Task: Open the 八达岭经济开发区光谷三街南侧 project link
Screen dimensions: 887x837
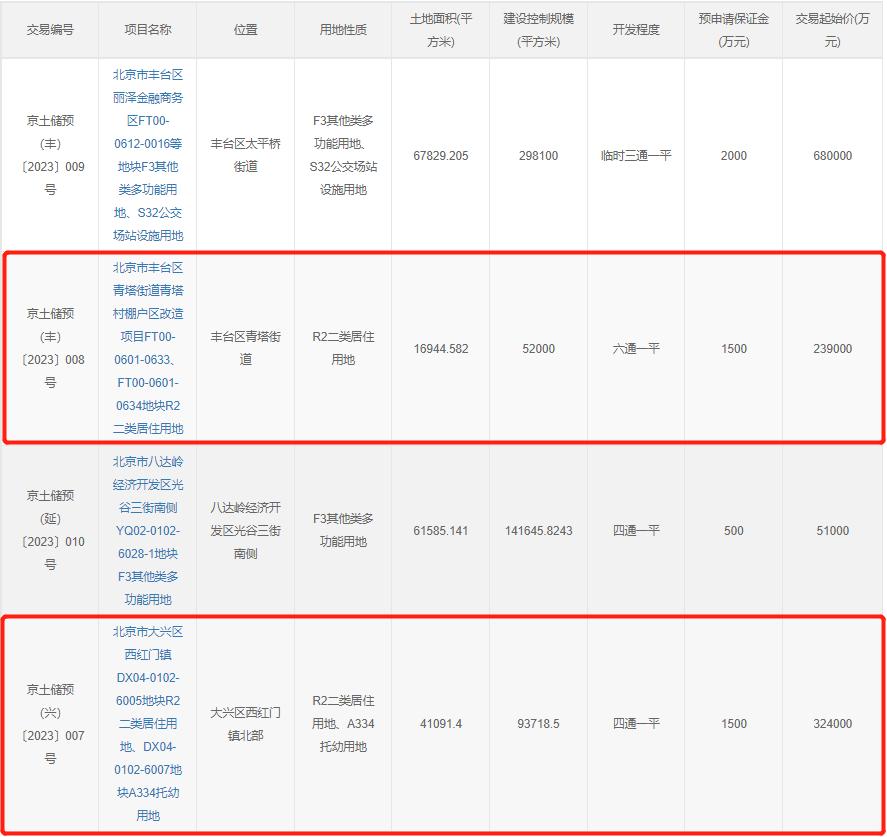Action: (147, 531)
